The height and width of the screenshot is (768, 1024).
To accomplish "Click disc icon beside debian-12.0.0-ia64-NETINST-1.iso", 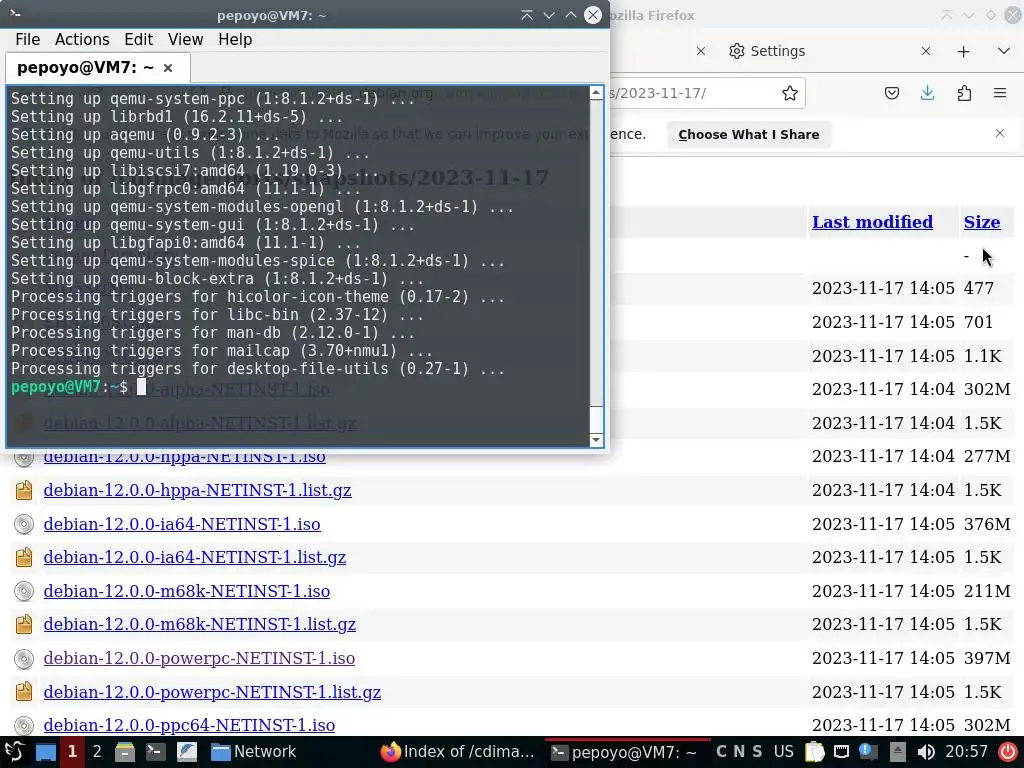I will [x=24, y=524].
